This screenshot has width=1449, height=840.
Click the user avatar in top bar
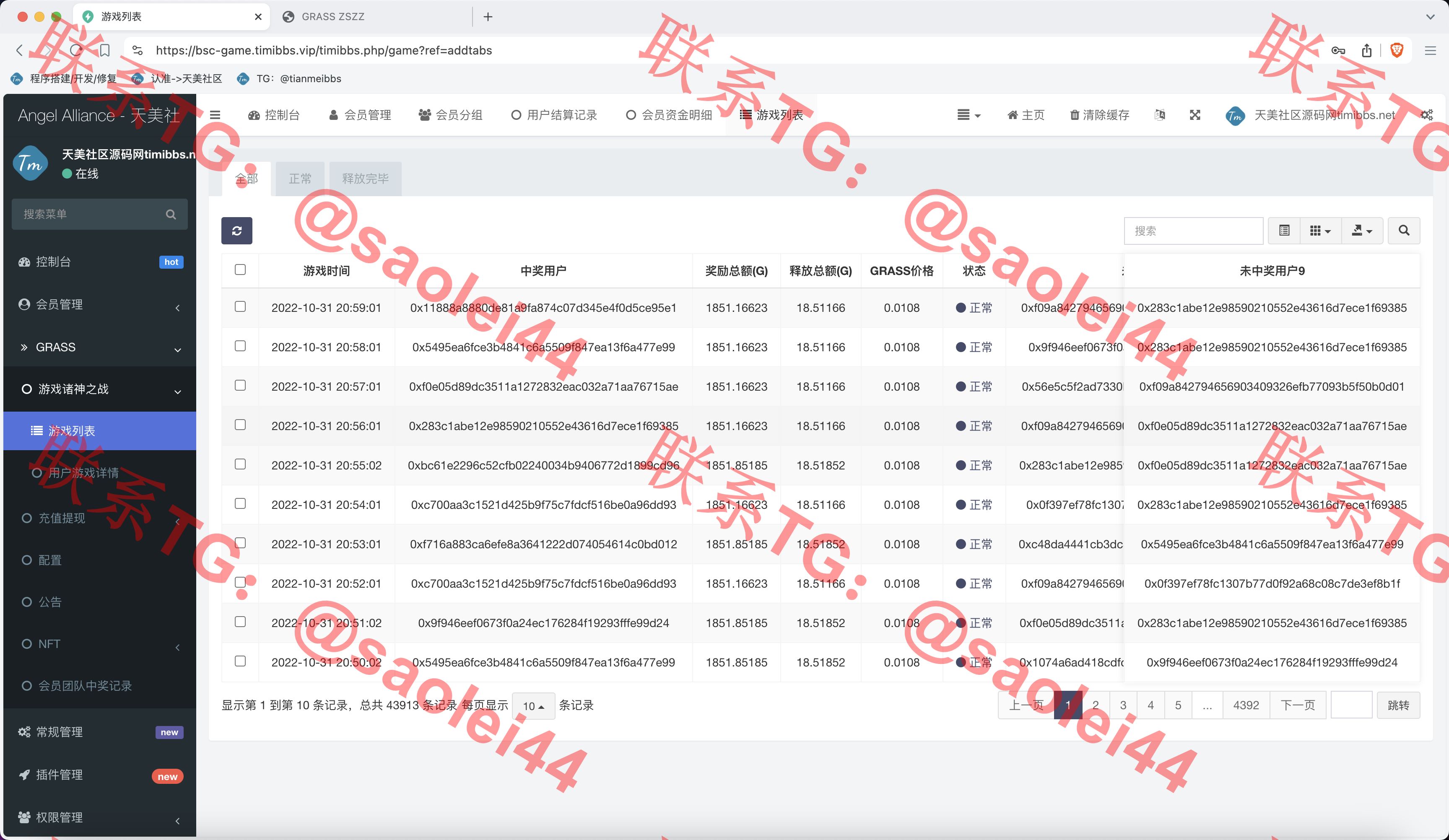[x=1235, y=116]
